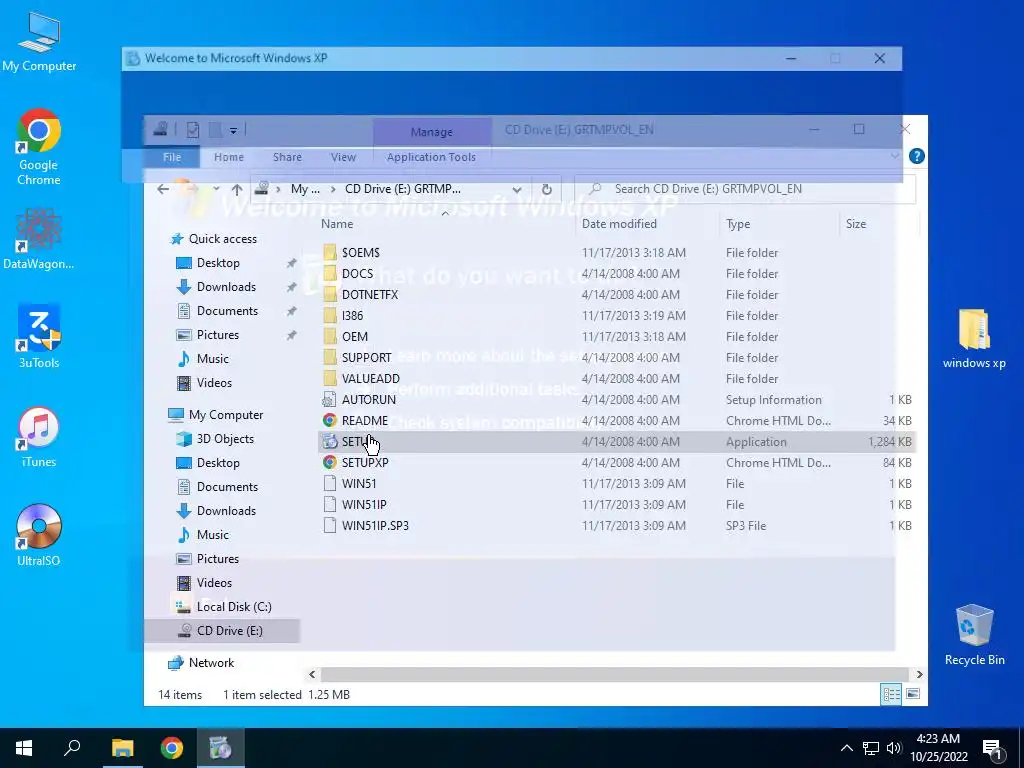
Task: Open the Explorer help question mark icon
Action: click(x=916, y=156)
